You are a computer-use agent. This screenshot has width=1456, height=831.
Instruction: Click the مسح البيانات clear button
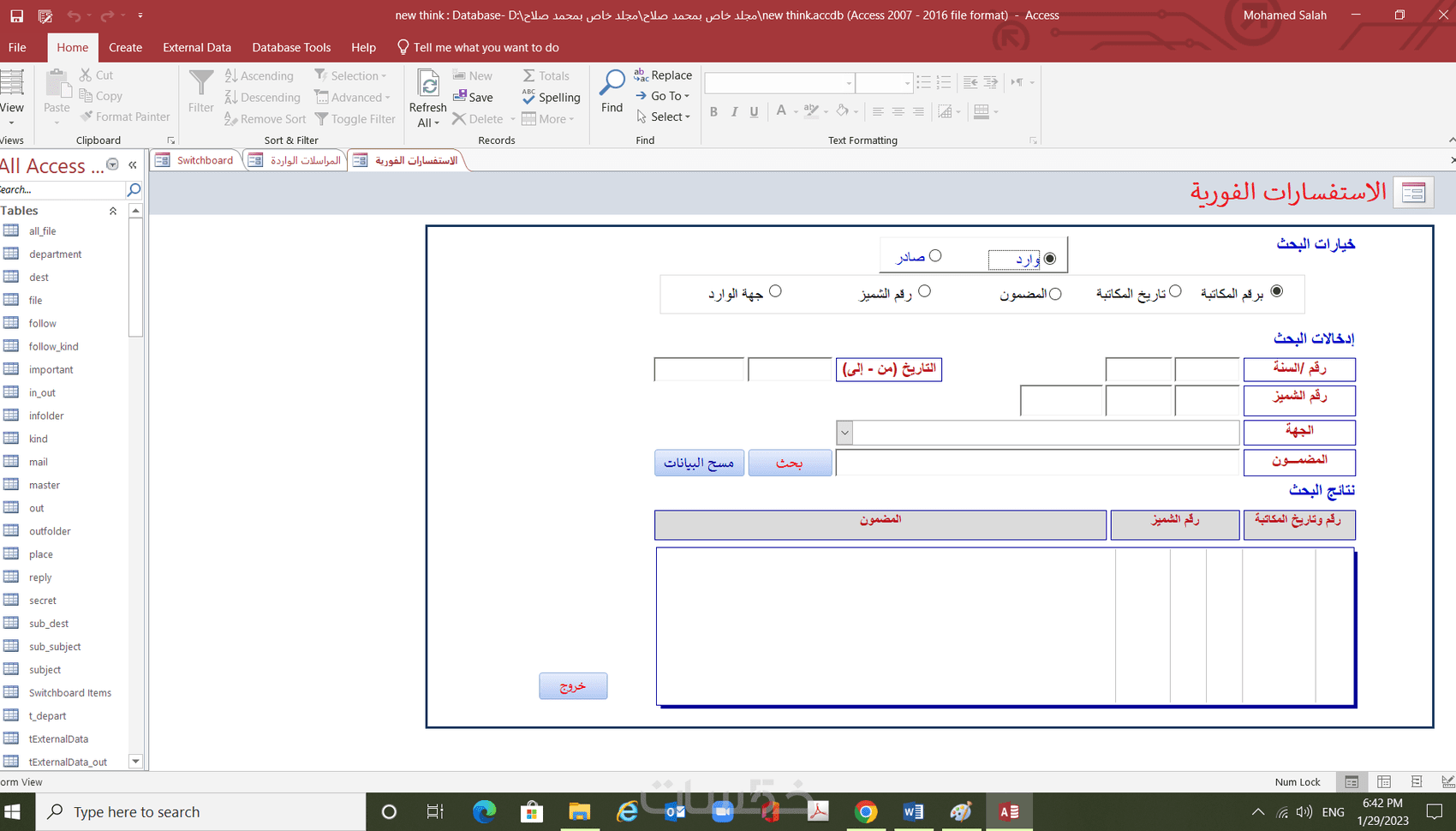pos(699,463)
